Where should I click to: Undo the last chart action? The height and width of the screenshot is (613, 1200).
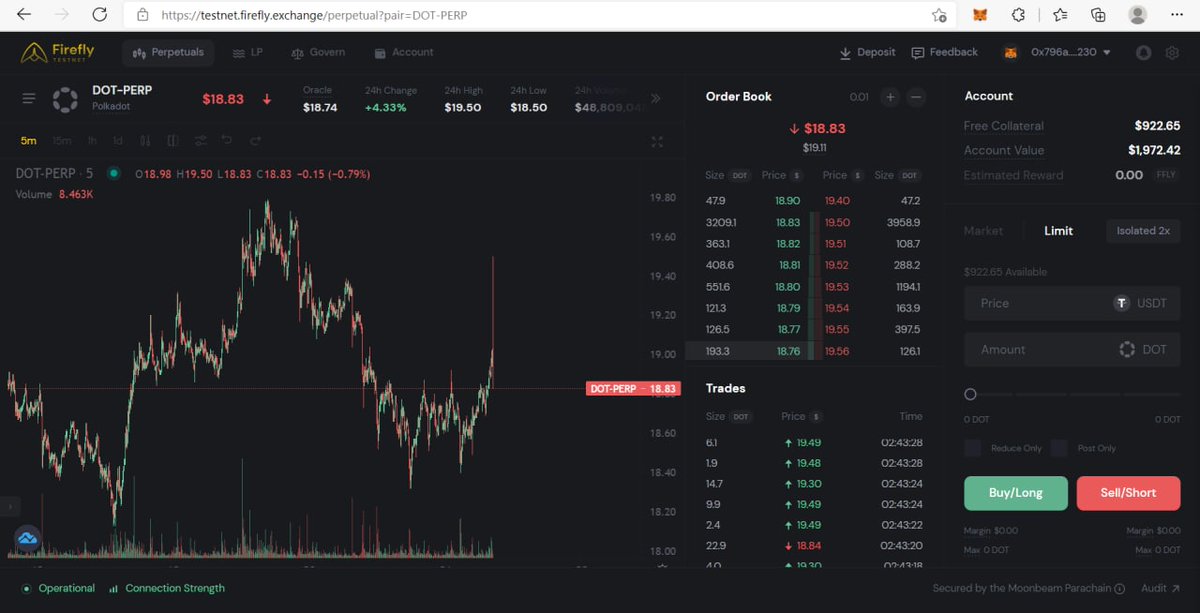tap(228, 141)
